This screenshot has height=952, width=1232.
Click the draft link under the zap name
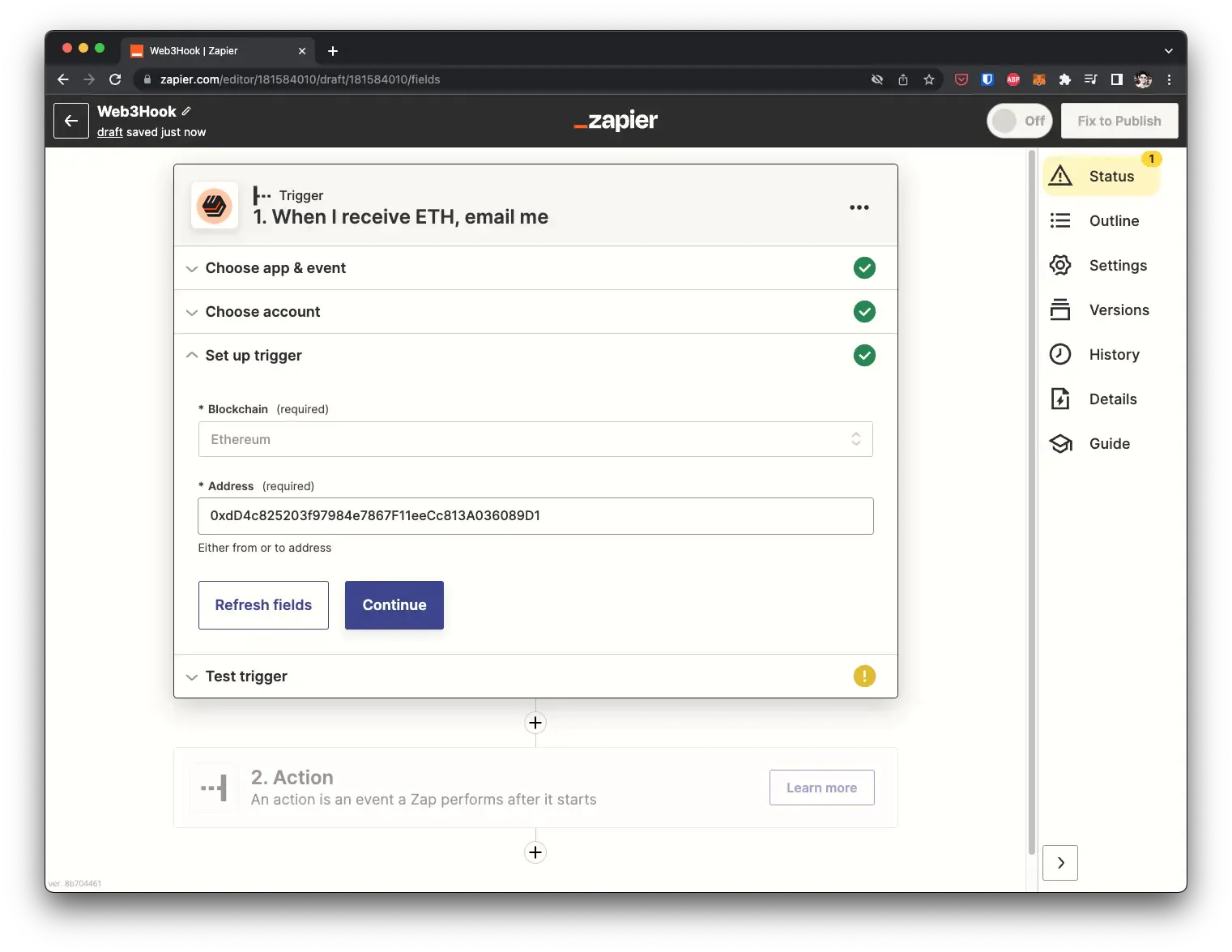point(110,132)
